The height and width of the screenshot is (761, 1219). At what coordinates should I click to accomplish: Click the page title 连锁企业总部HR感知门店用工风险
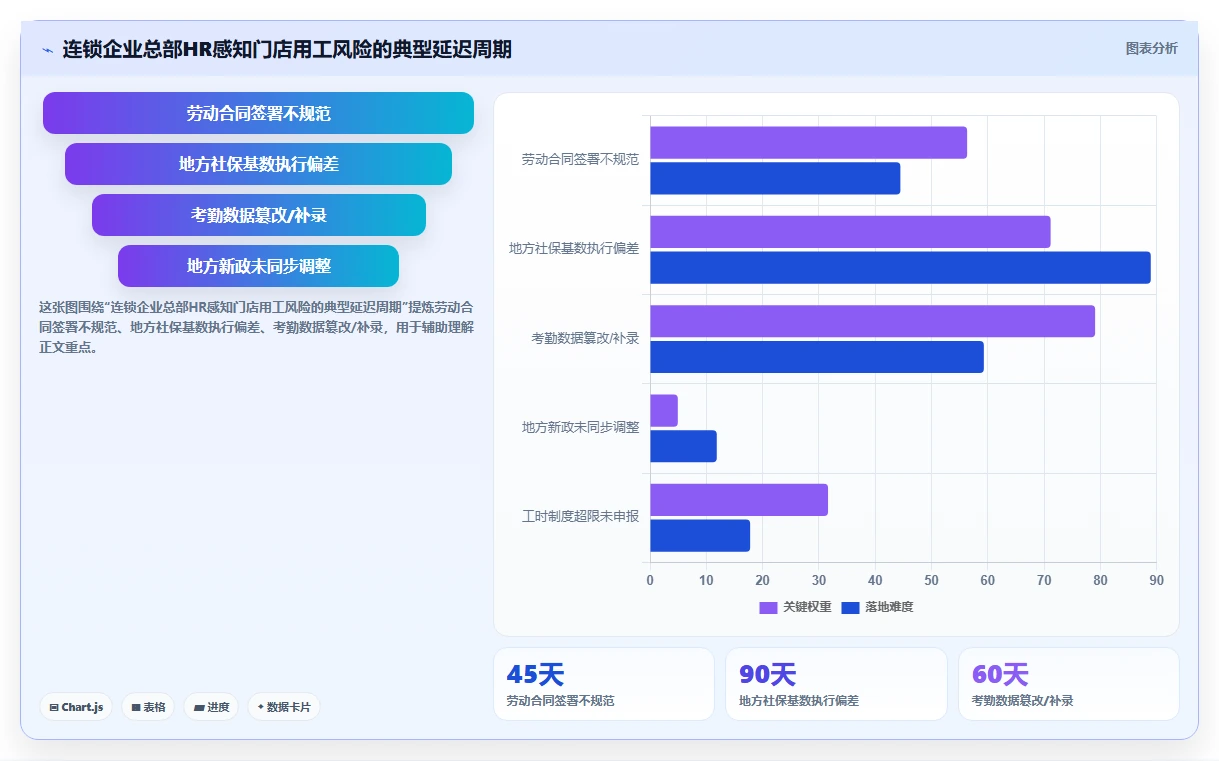pos(287,49)
